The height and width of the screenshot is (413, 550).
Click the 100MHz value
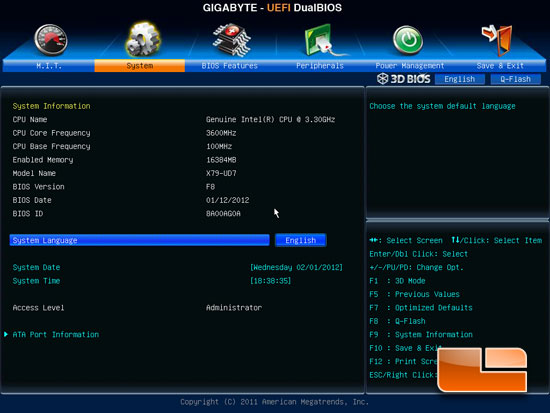click(x=219, y=146)
